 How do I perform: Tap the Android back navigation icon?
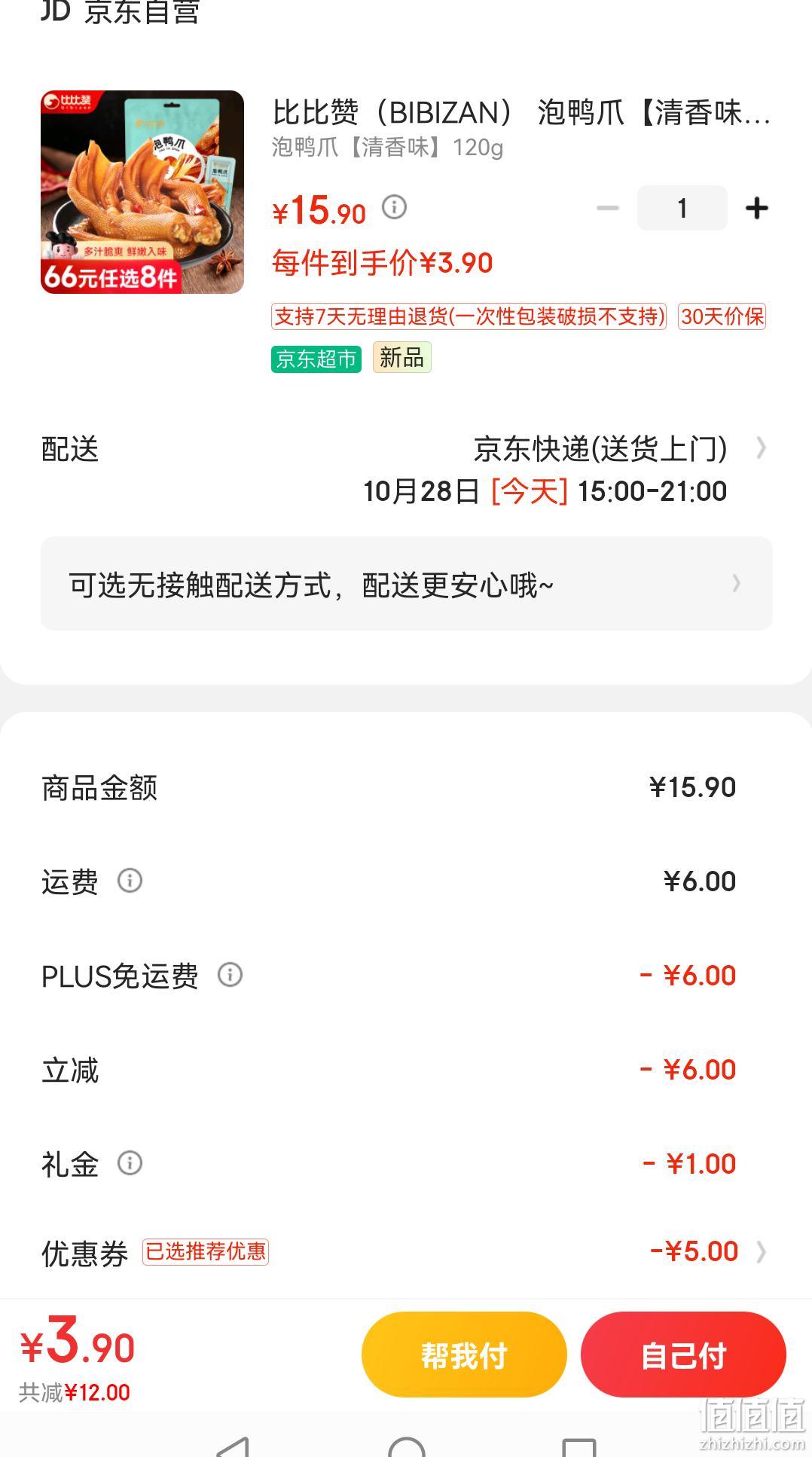pos(233,1446)
